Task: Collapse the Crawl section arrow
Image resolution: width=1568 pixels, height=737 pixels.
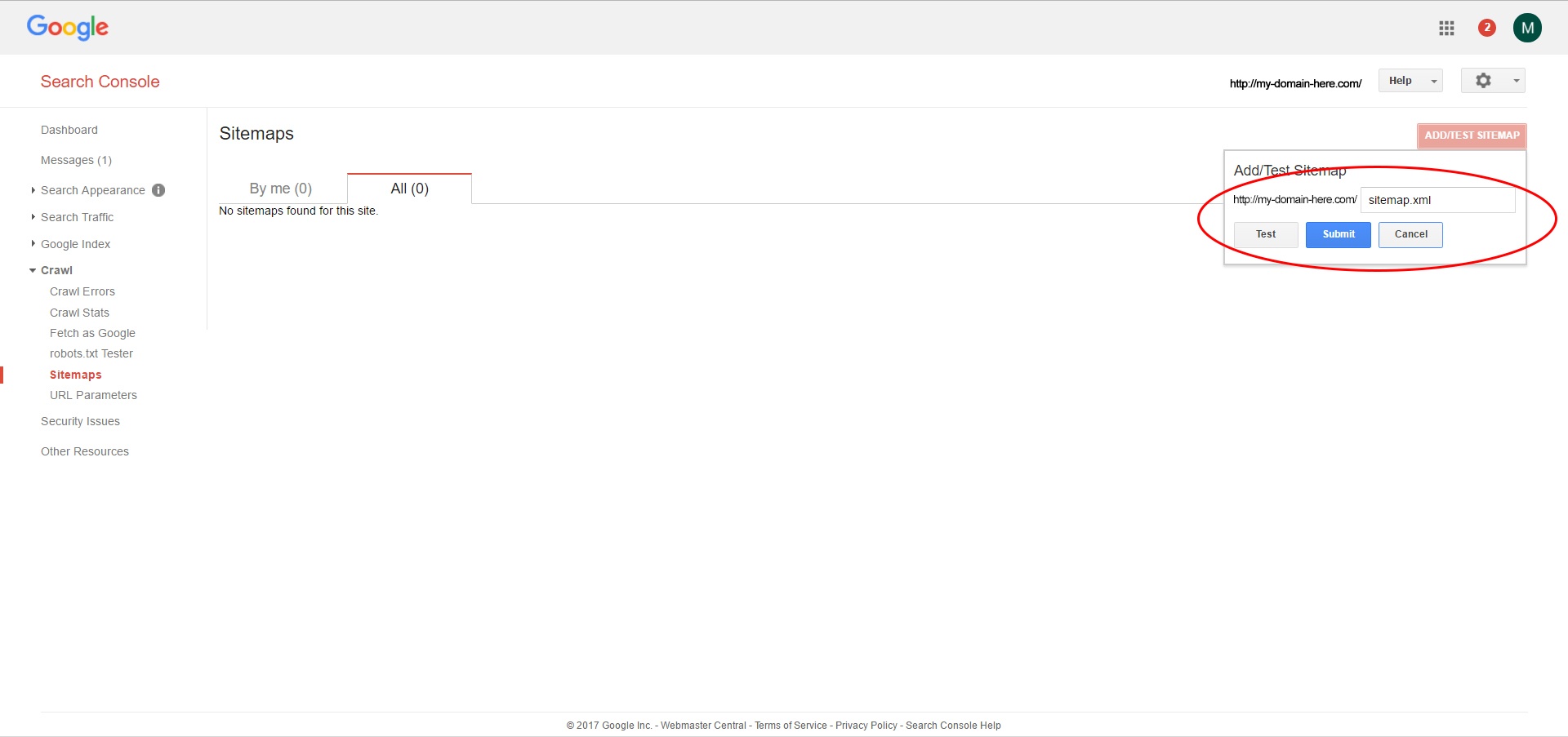Action: (x=33, y=270)
